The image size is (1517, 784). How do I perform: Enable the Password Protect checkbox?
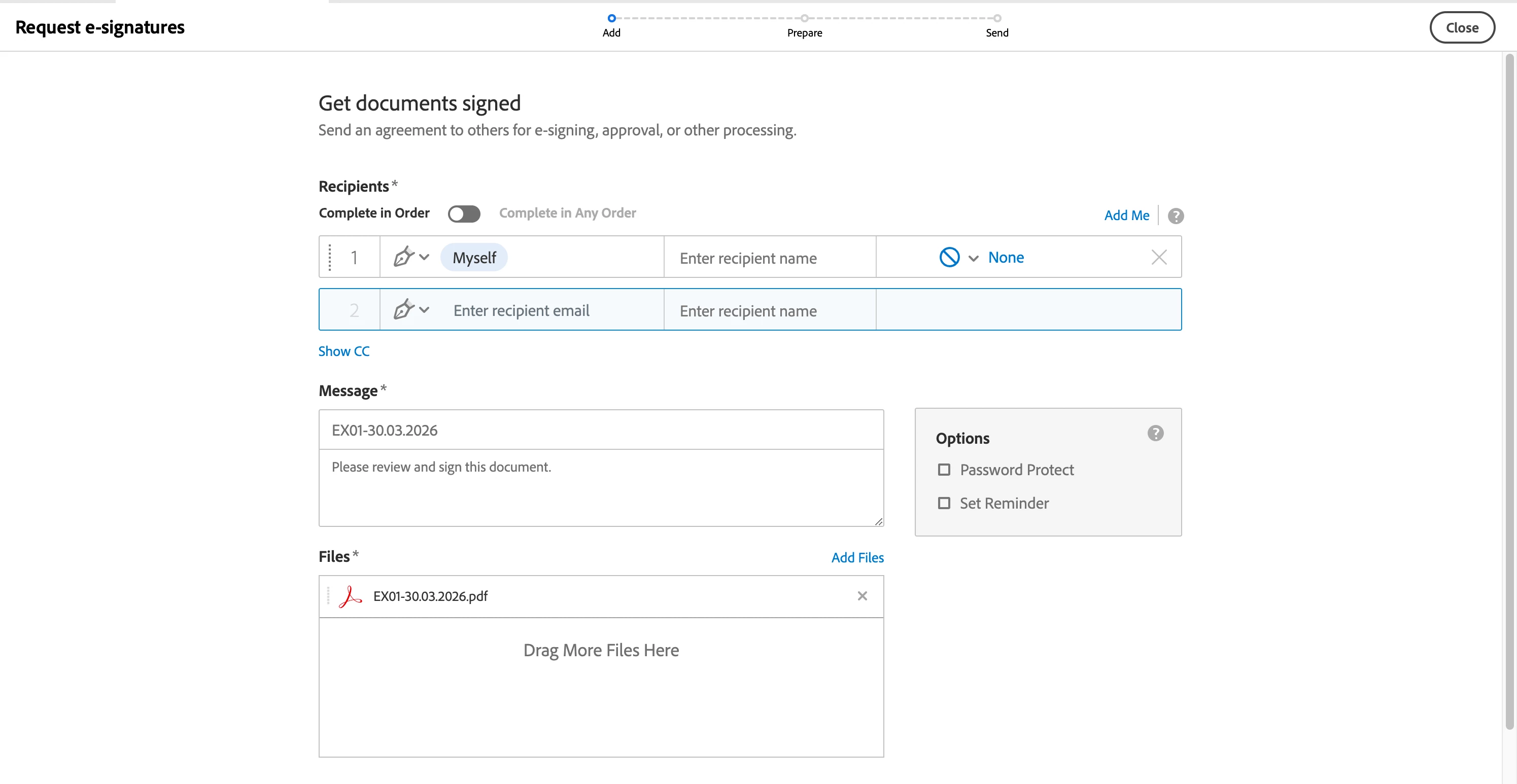point(944,470)
